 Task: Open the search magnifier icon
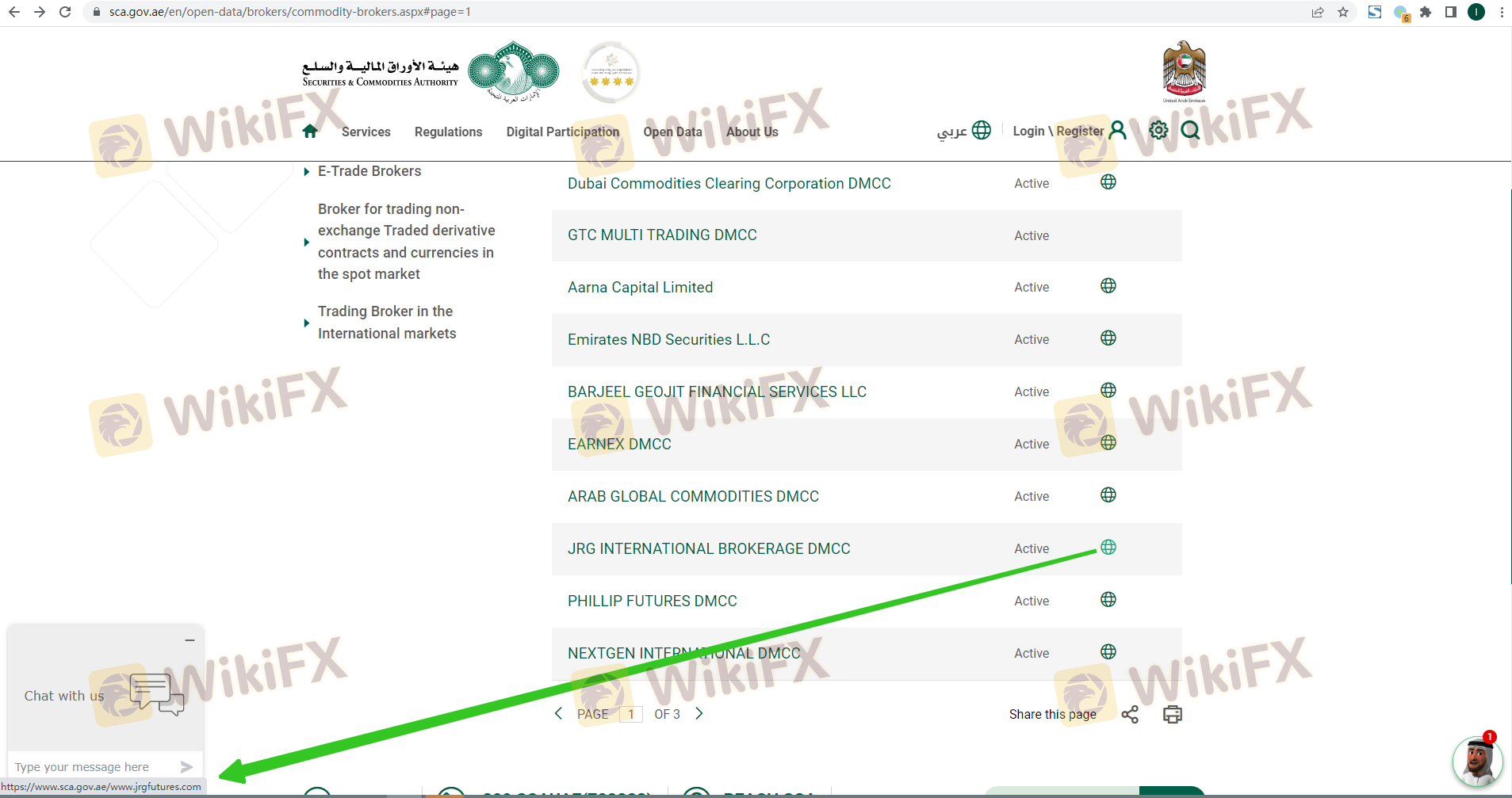pyautogui.click(x=1189, y=130)
